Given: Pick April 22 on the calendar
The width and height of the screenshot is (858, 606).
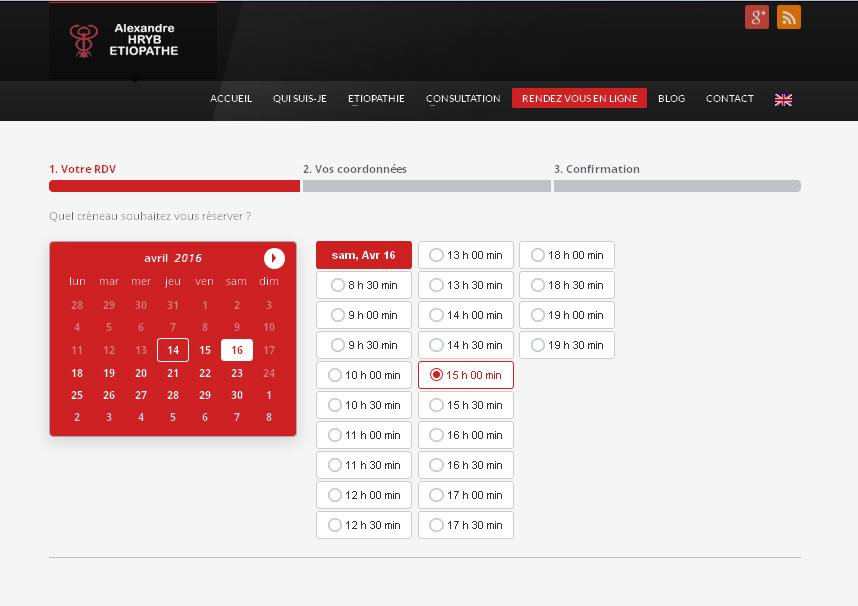Looking at the screenshot, I should pos(205,373).
